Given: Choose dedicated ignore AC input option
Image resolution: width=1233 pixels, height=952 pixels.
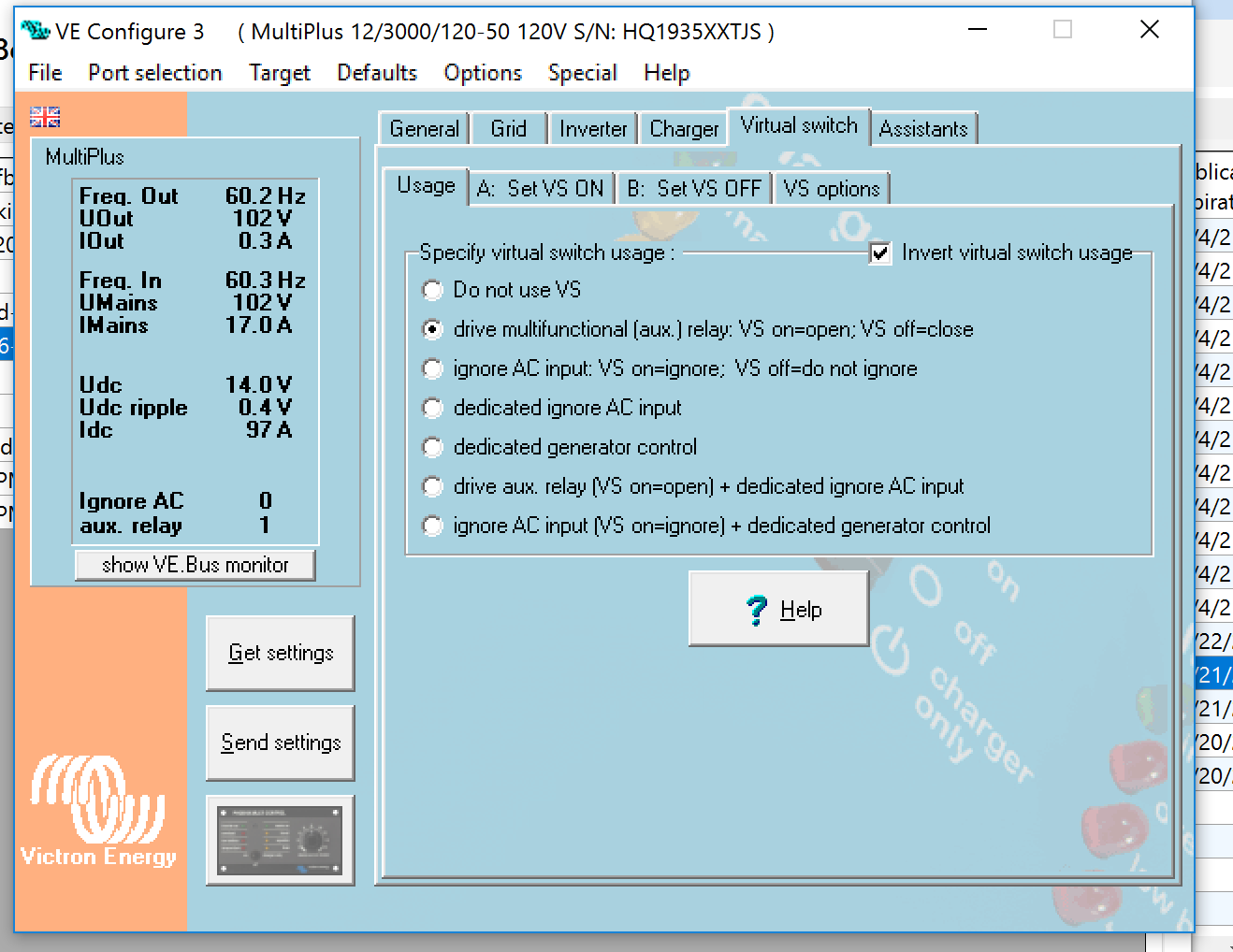Looking at the screenshot, I should (x=432, y=409).
